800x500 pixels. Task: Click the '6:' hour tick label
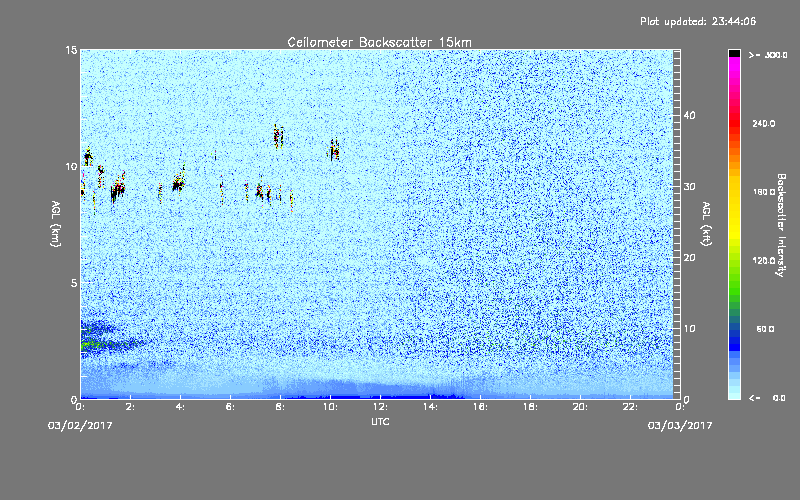[231, 407]
